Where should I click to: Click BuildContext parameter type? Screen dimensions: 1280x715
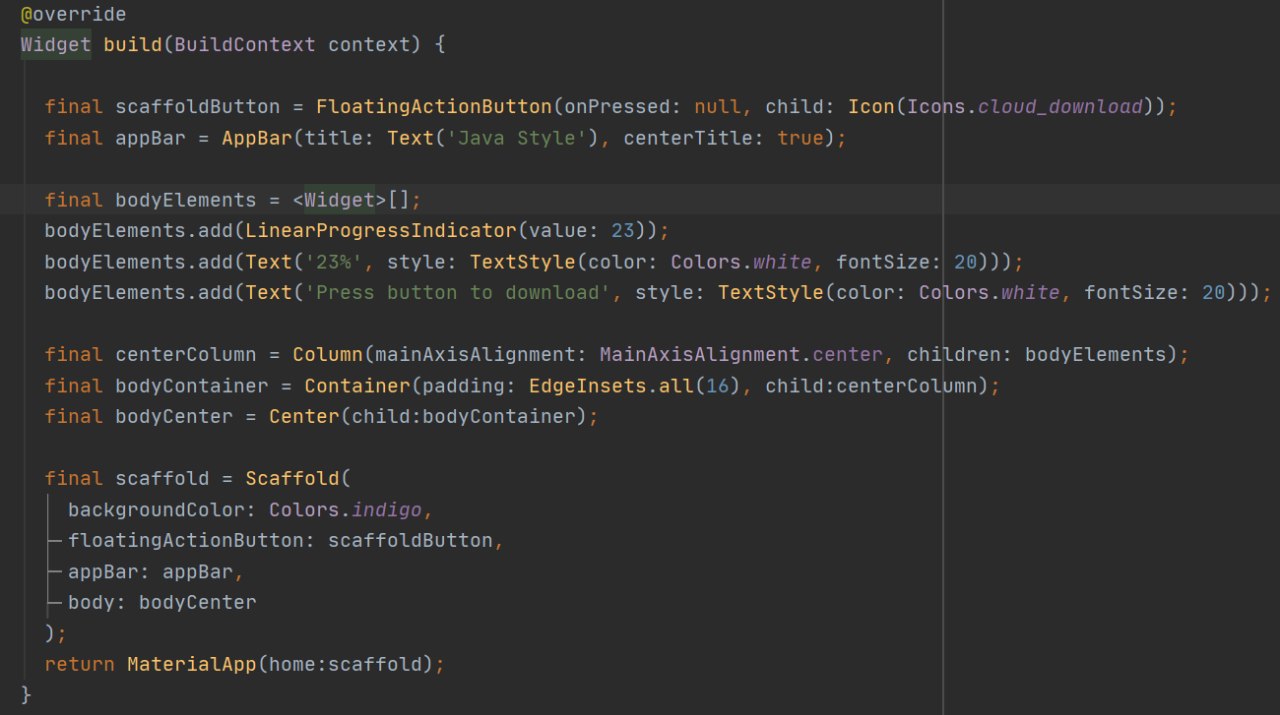tap(245, 46)
